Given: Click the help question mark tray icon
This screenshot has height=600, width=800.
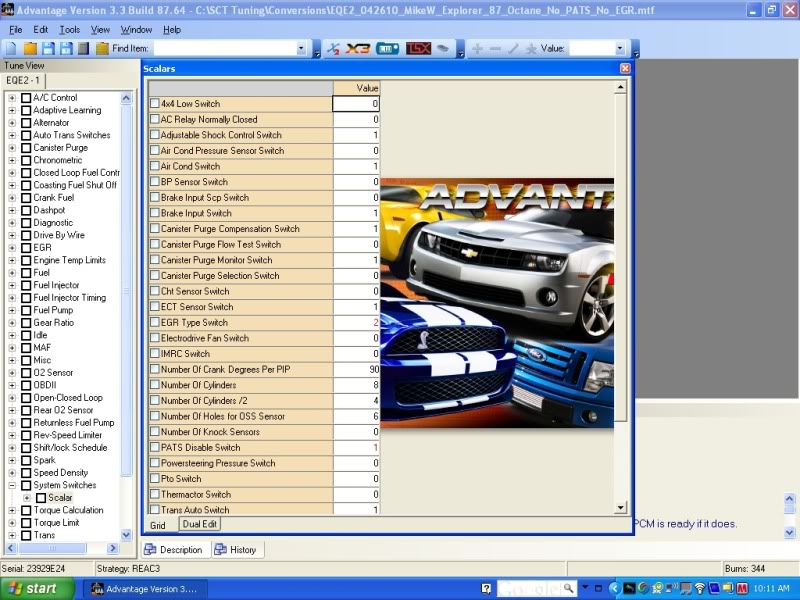Looking at the screenshot, I should coord(486,588).
